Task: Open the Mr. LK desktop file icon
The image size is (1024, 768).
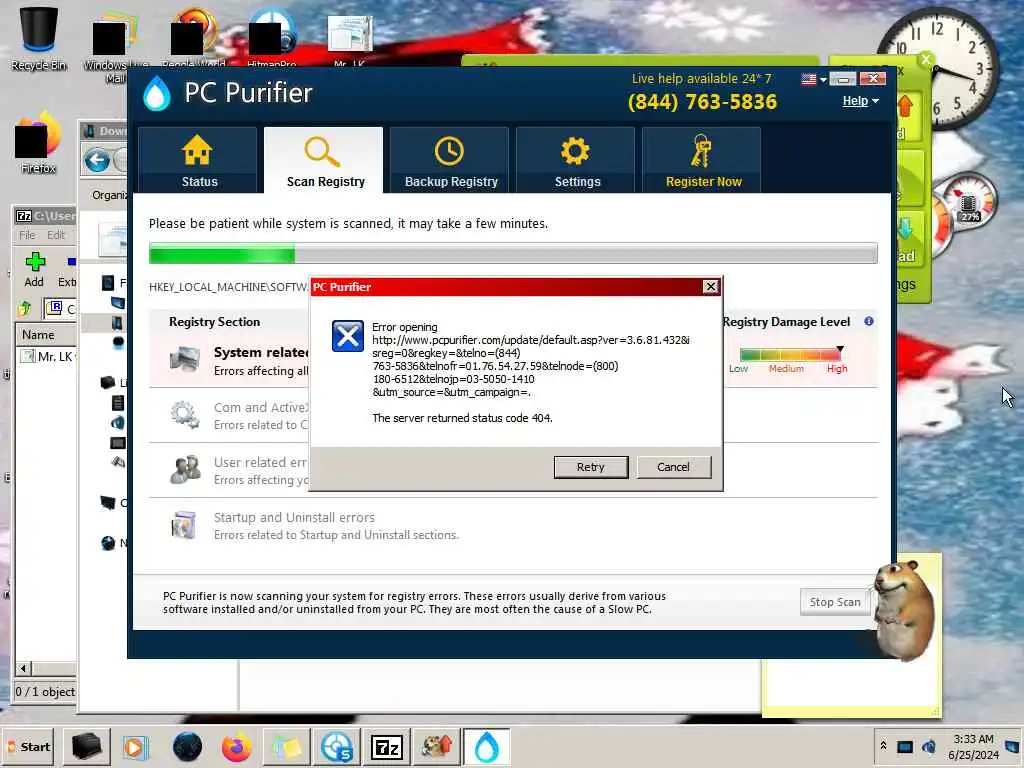Action: click(349, 39)
